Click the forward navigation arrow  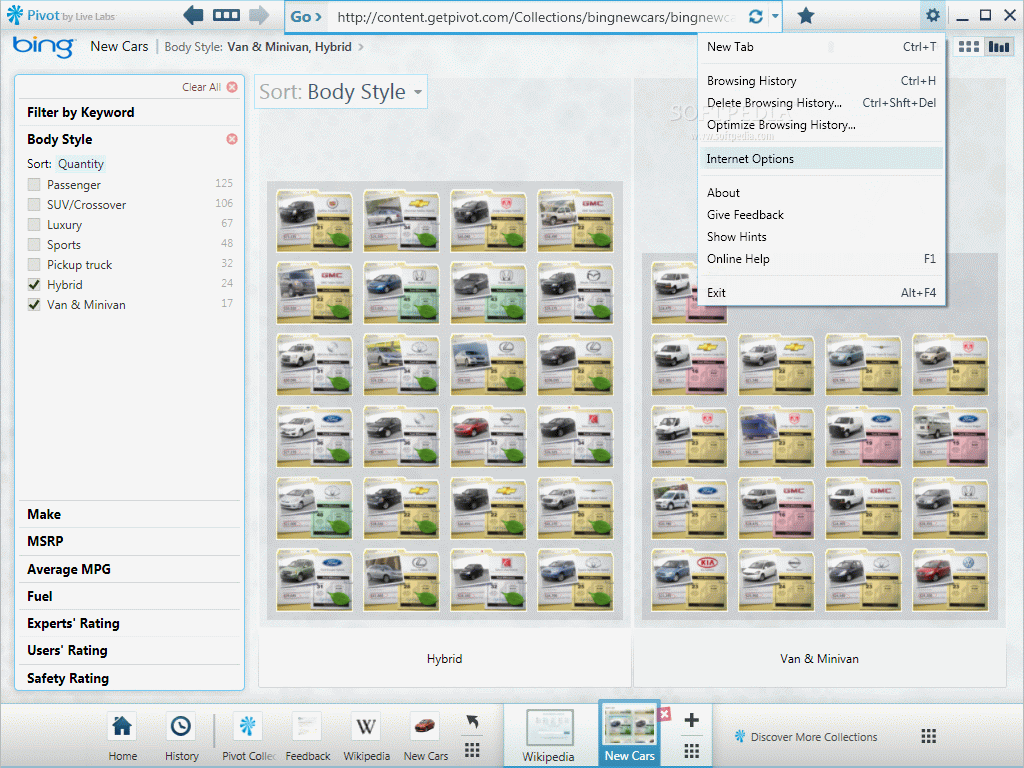pos(259,15)
